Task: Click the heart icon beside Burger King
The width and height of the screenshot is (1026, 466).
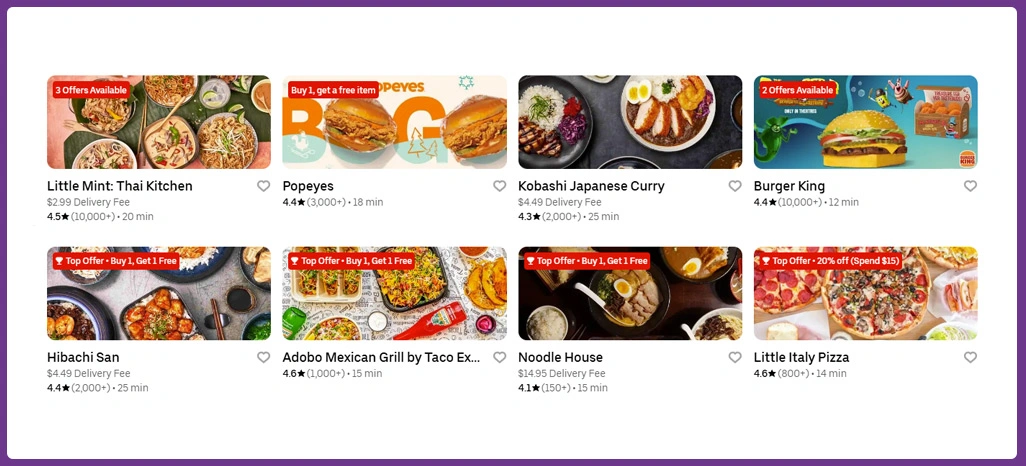Action: (x=970, y=186)
